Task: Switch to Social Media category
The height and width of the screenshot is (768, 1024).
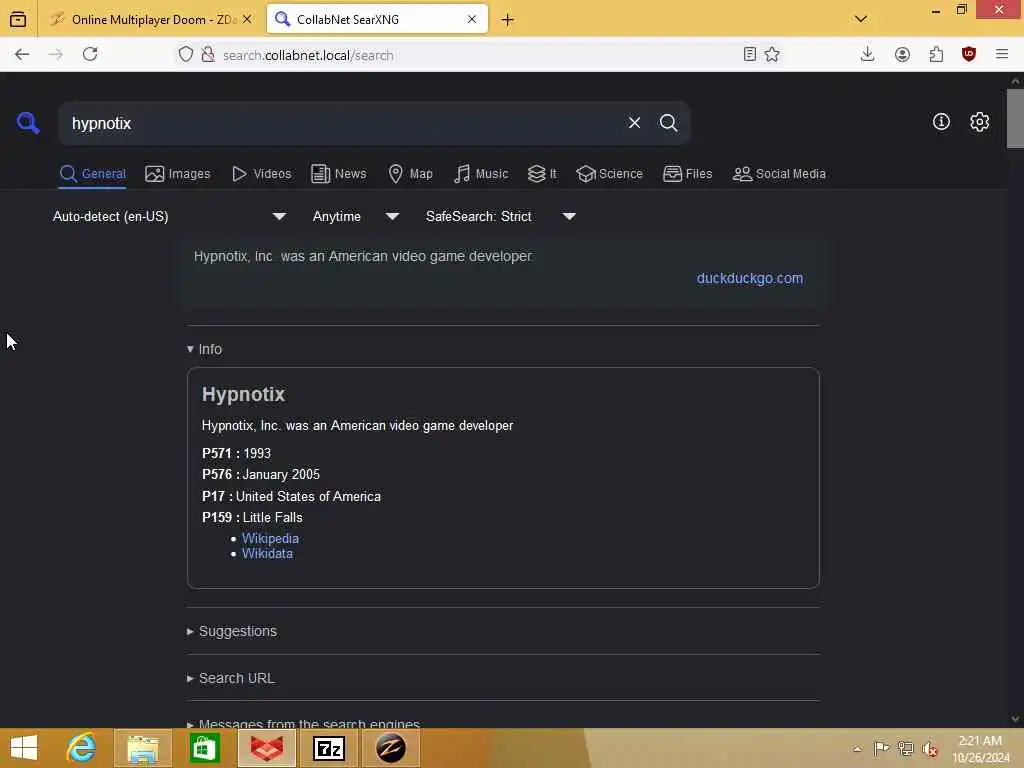Action: [779, 174]
